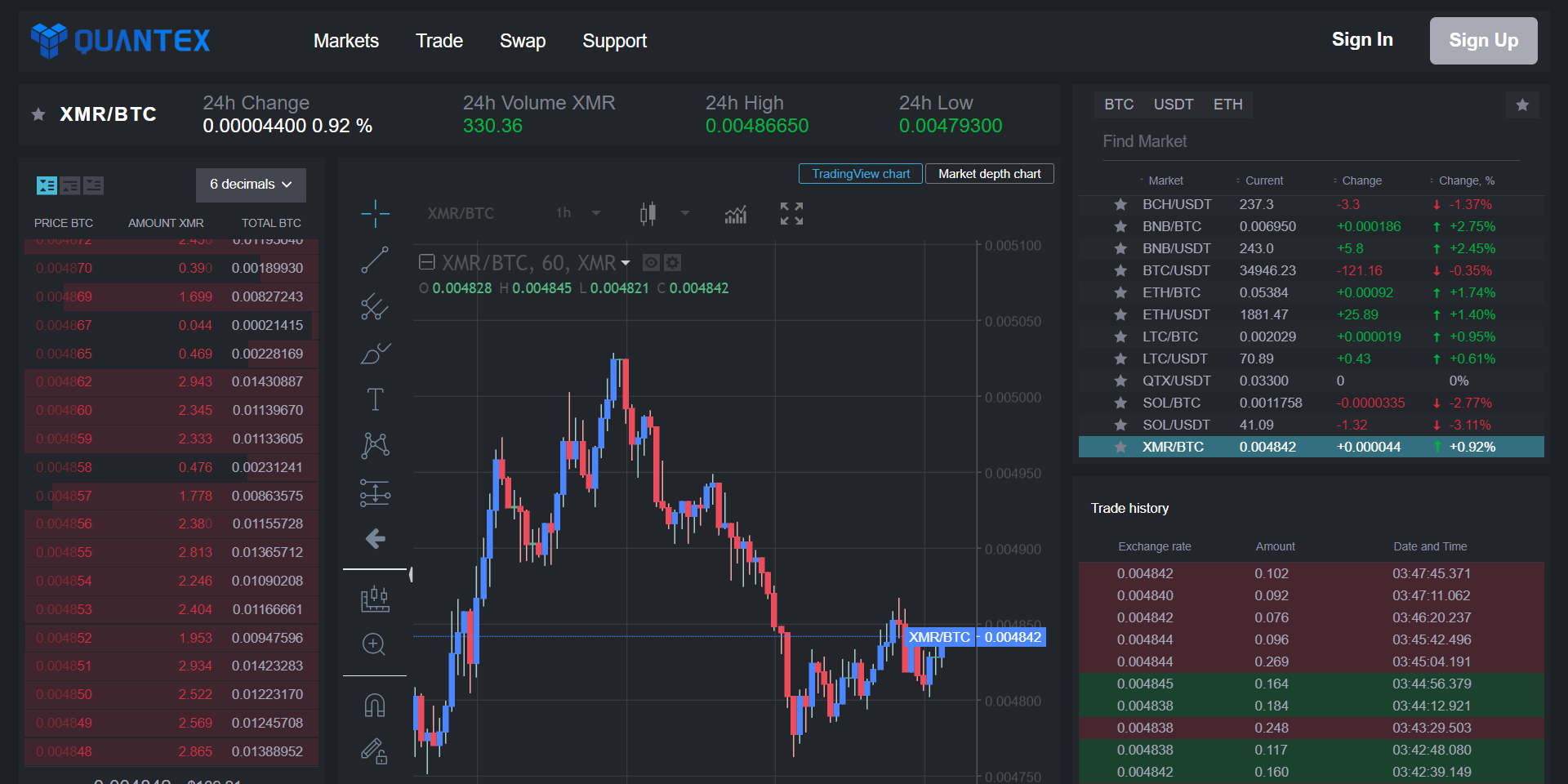
Task: Click the Find Market search field
Action: (1307, 141)
